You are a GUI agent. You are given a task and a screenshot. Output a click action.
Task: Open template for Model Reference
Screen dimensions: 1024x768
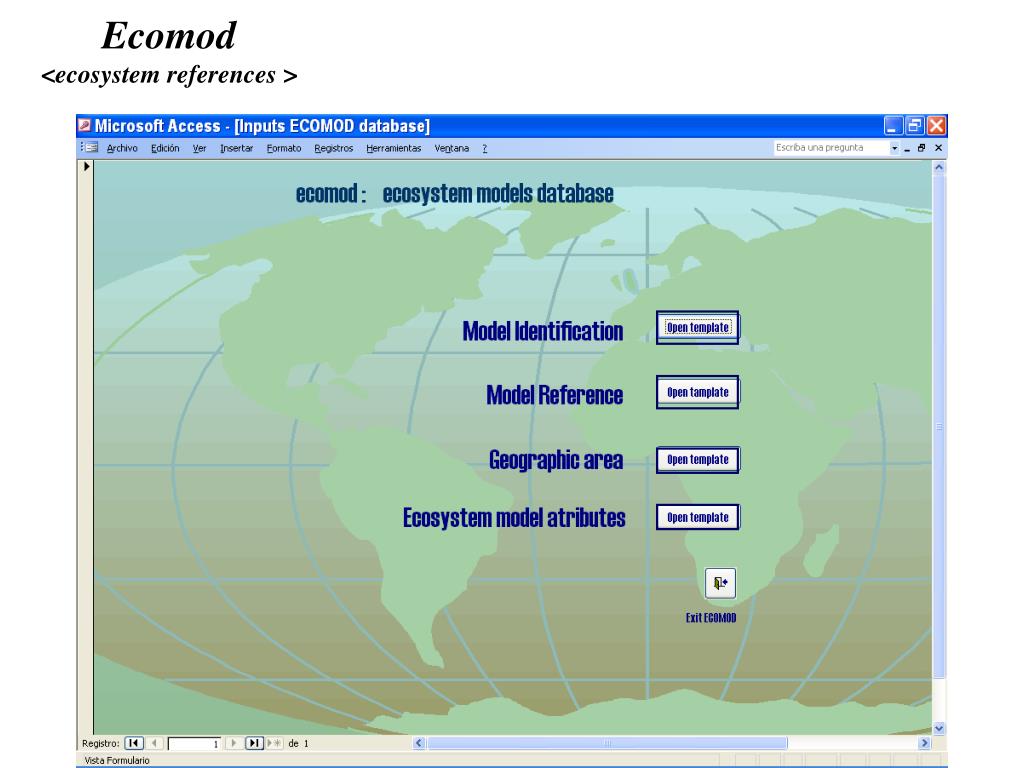pos(697,392)
